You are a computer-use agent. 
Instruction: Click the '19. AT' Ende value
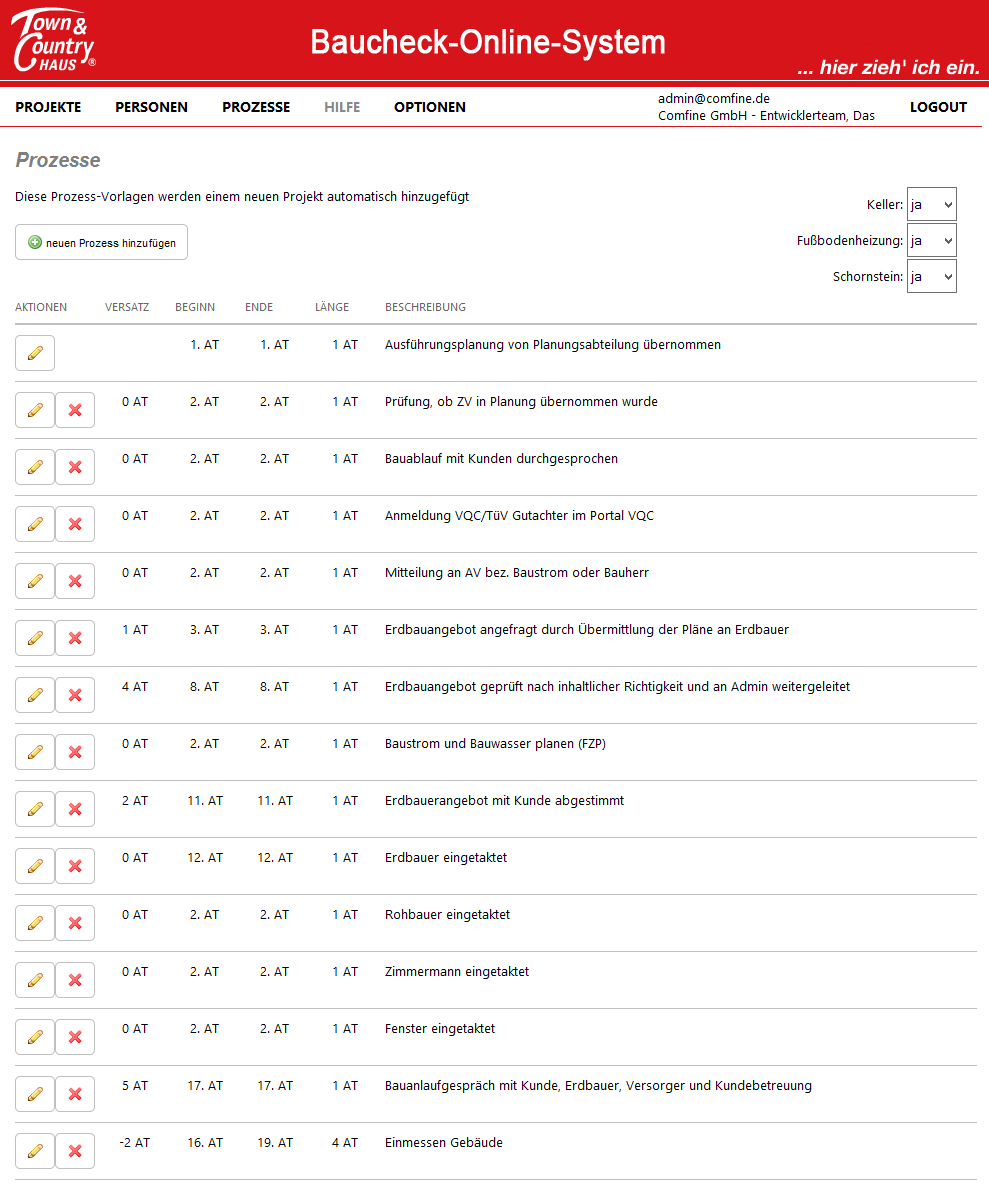(275, 1143)
